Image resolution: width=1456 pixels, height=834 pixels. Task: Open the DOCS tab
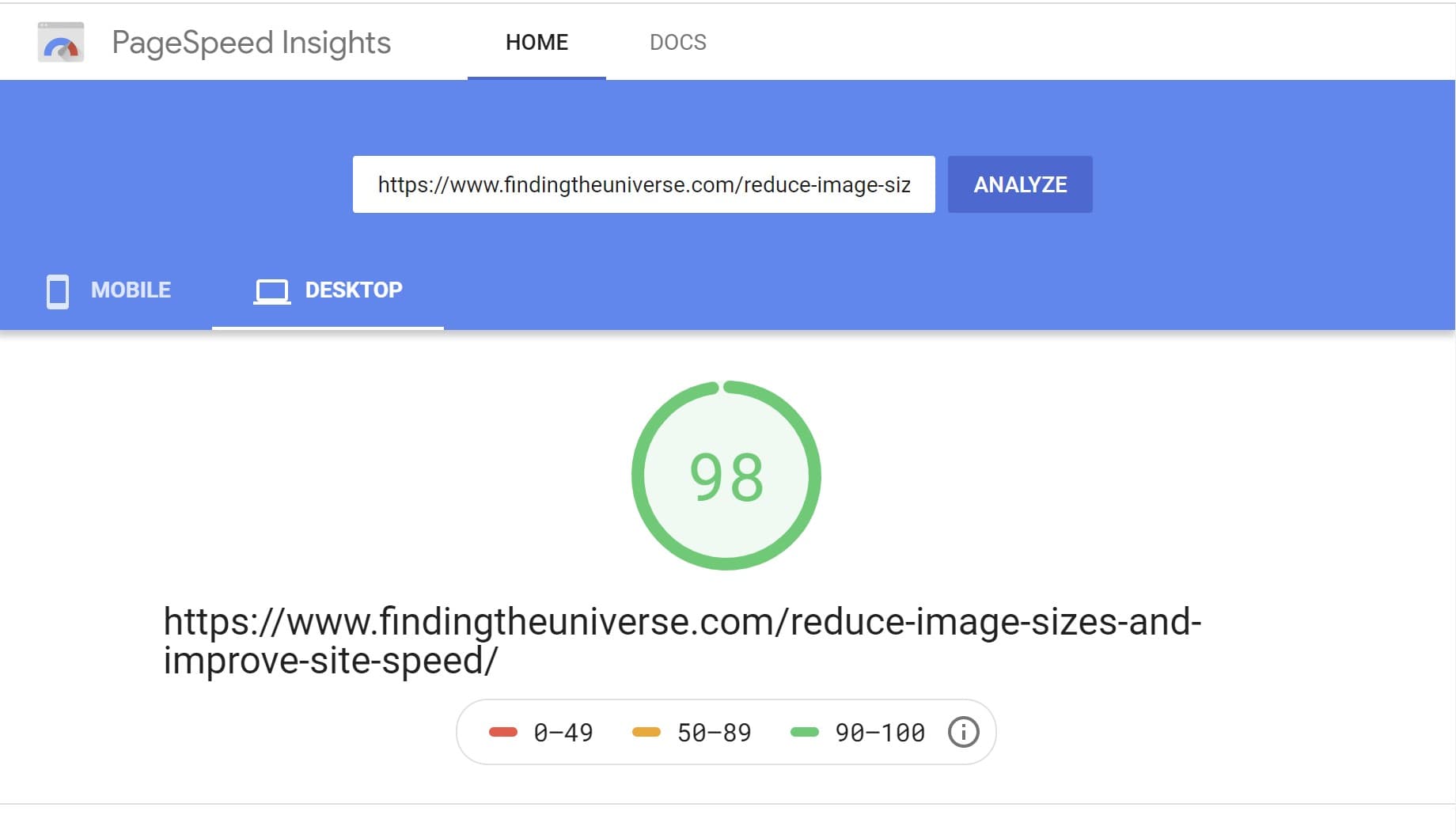pyautogui.click(x=678, y=42)
